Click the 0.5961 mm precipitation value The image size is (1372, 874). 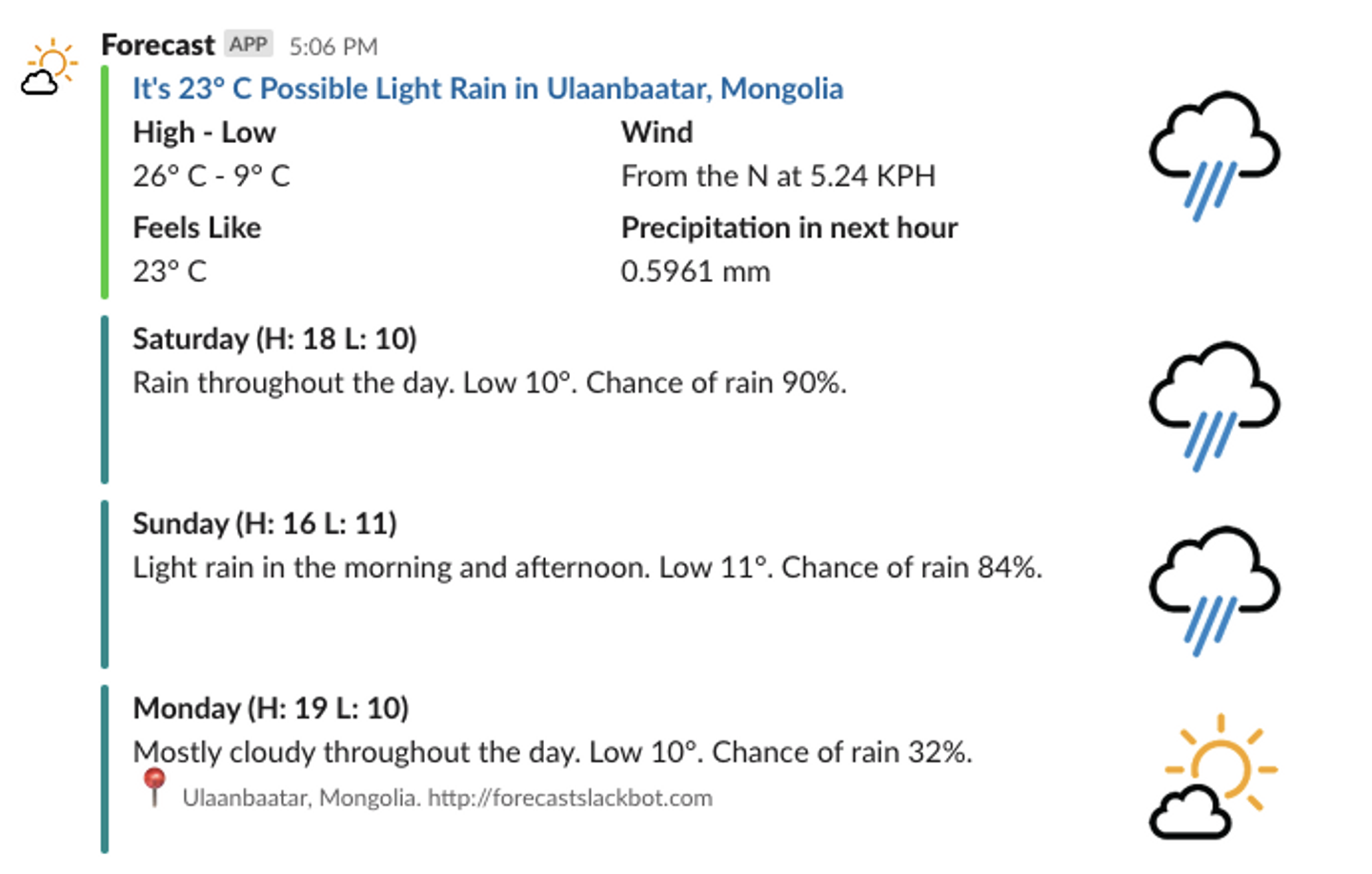696,272
